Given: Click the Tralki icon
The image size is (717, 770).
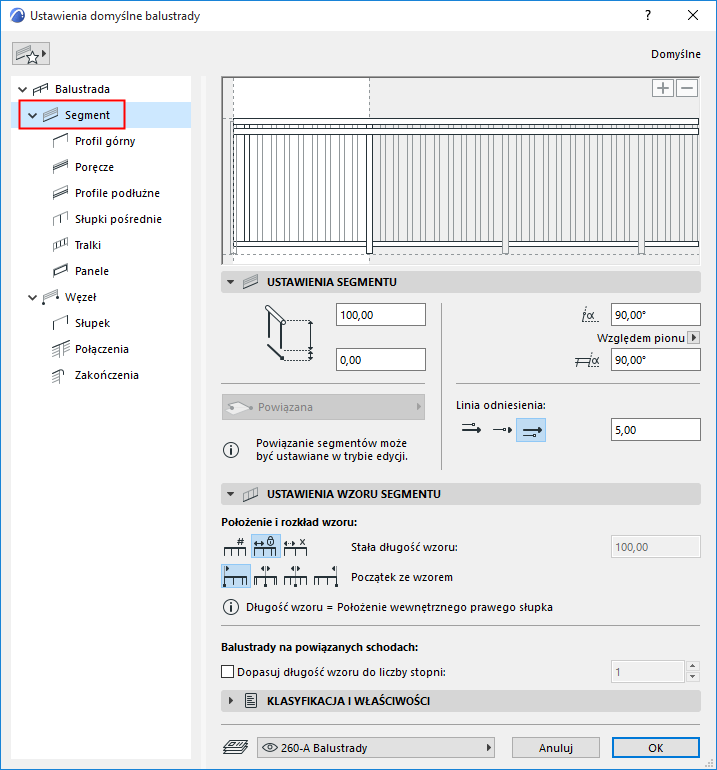Looking at the screenshot, I should coord(60,245).
